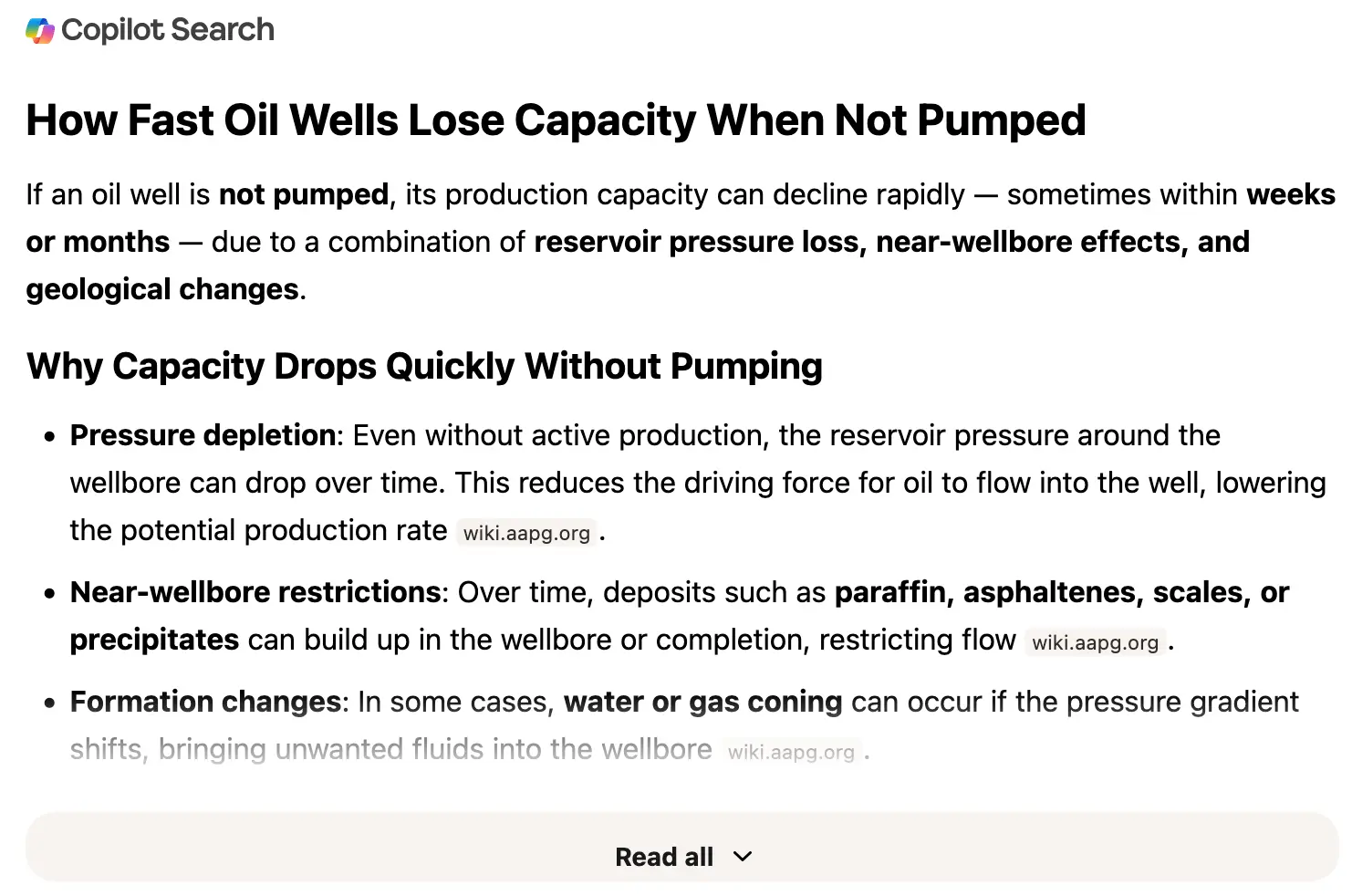Click the bold 'Near-wellbore restrictions' term

click(255, 592)
